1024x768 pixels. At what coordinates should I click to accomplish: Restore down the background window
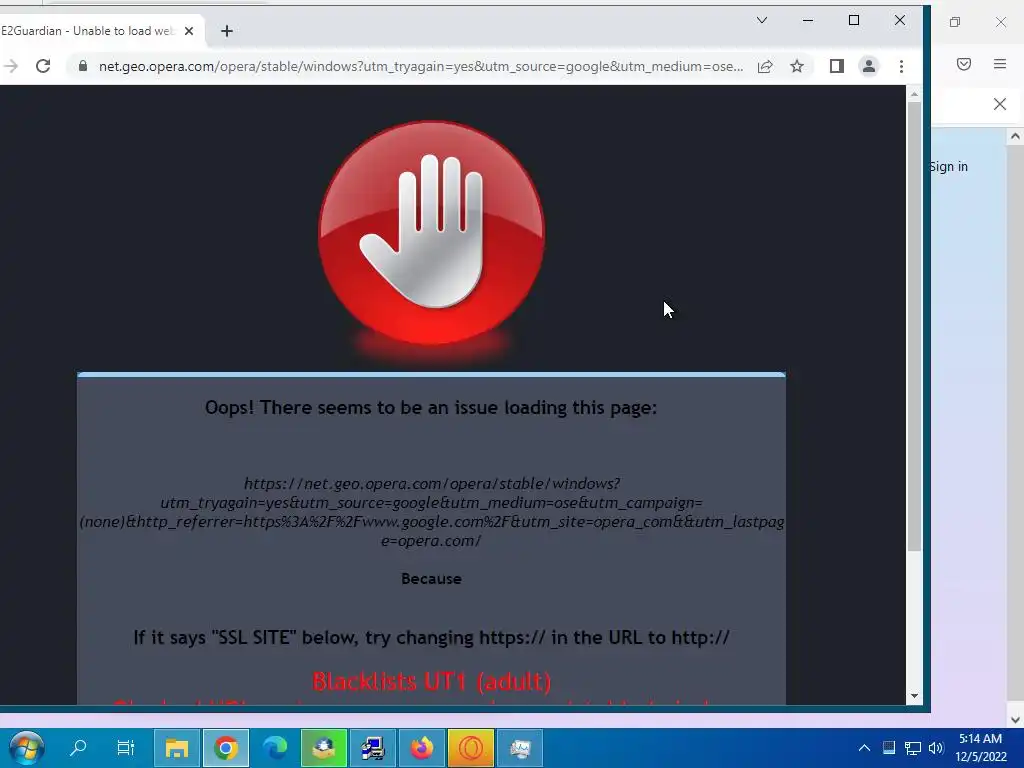click(x=955, y=22)
